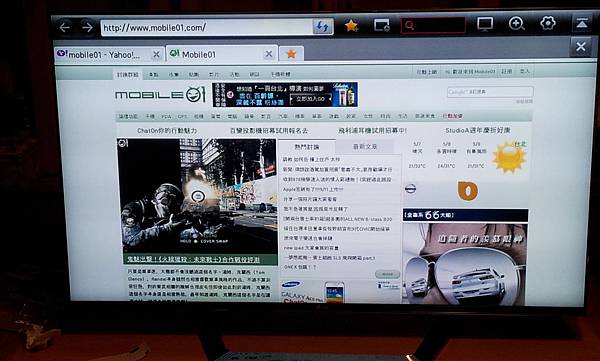600x361 pixels.
Task: Select the 熱門討論 tab
Action: pyautogui.click(x=307, y=147)
